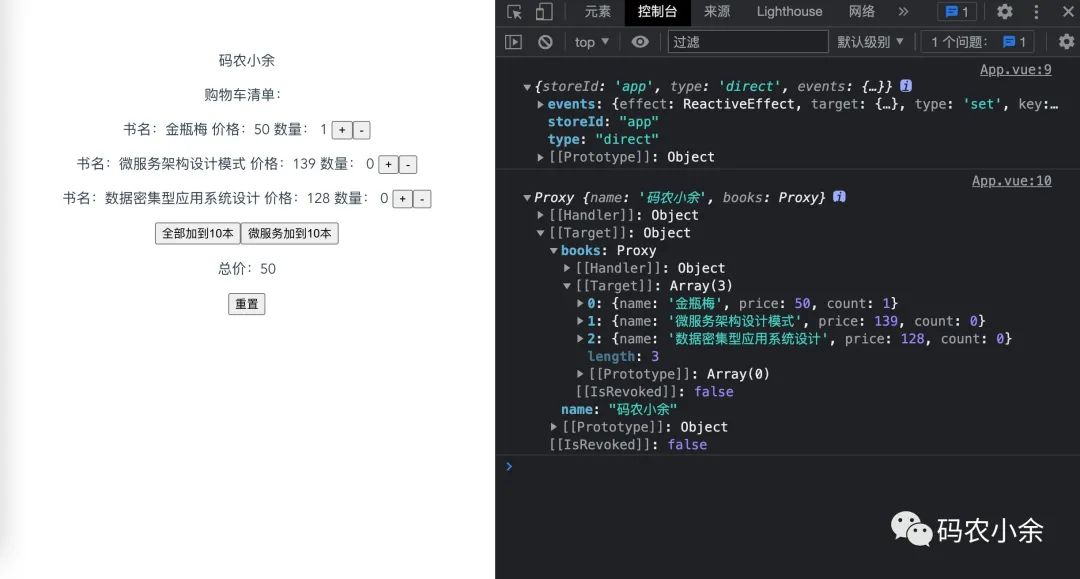The width and height of the screenshot is (1080, 579).
Task: Increase 金瓶梅 quantity with plus button
Action: (342, 129)
